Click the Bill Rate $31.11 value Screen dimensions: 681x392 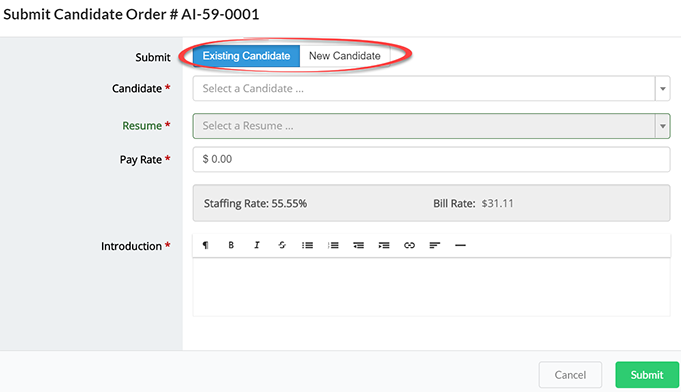point(498,204)
